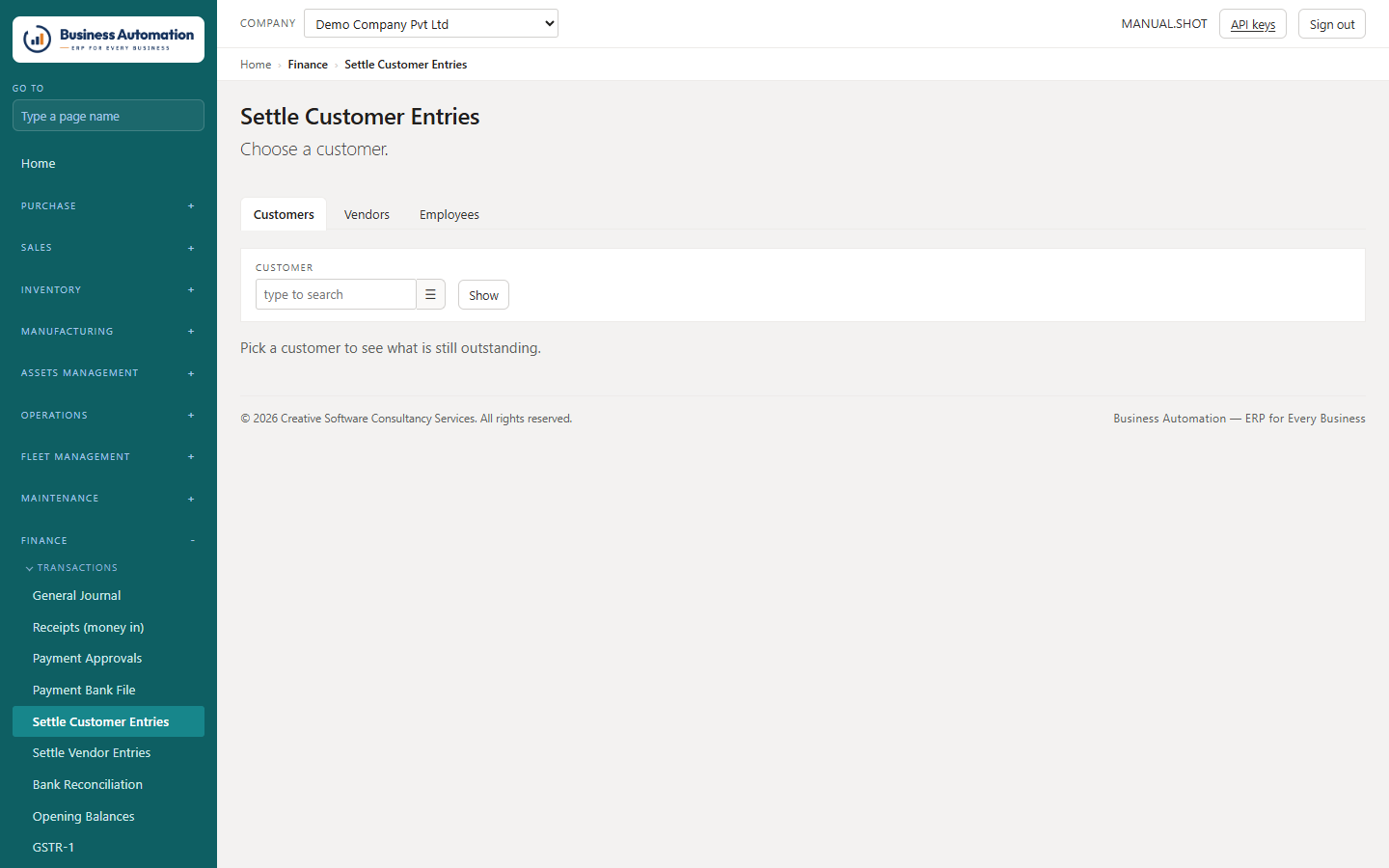Select Settle Customer Entries in sidebar
The image size is (1389, 868).
[108, 721]
